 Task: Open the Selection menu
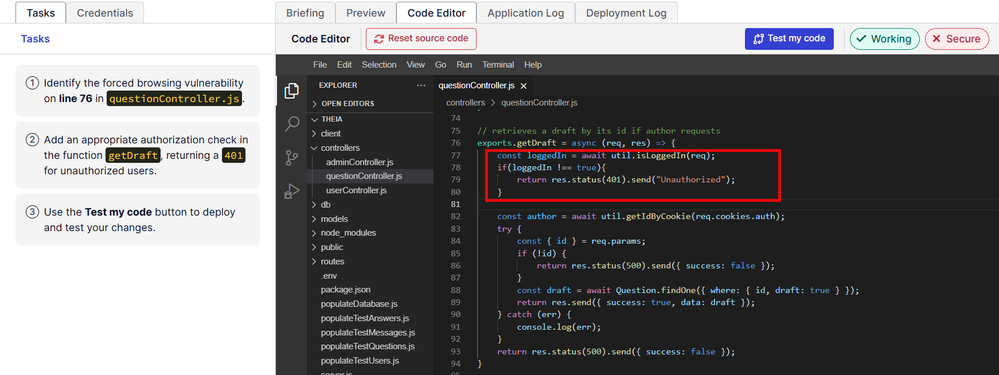tap(379, 65)
